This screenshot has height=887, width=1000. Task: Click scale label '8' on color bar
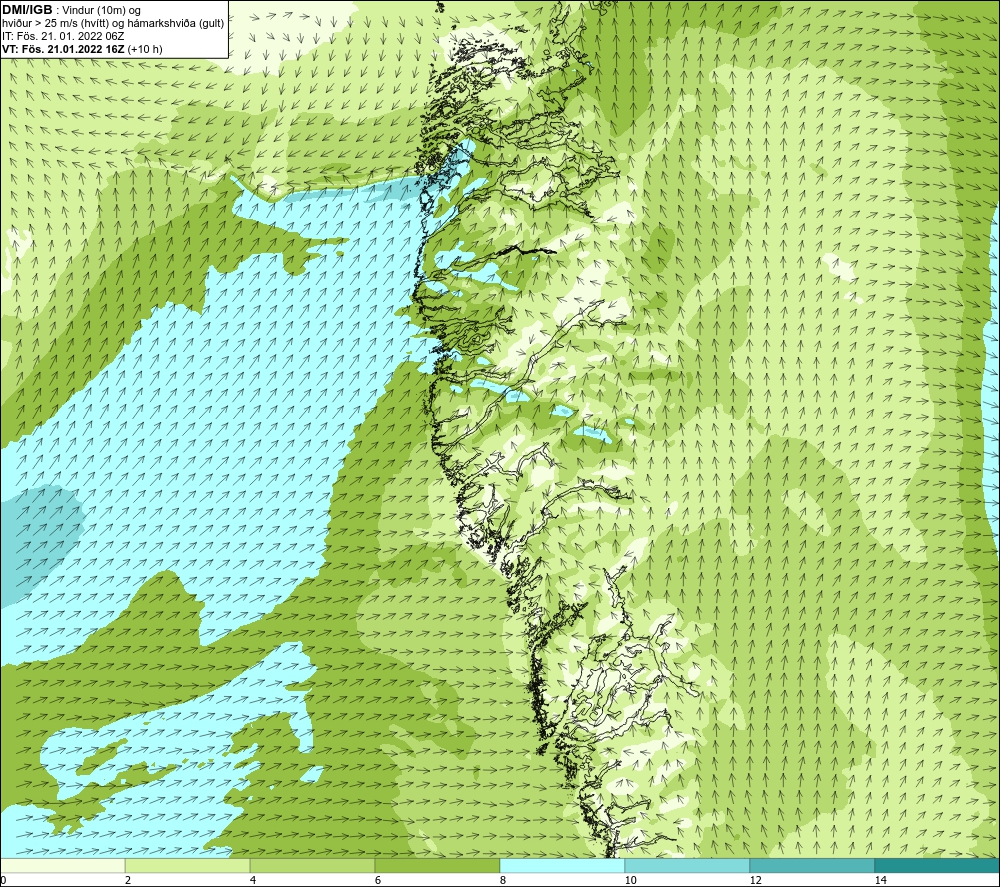[x=503, y=880]
